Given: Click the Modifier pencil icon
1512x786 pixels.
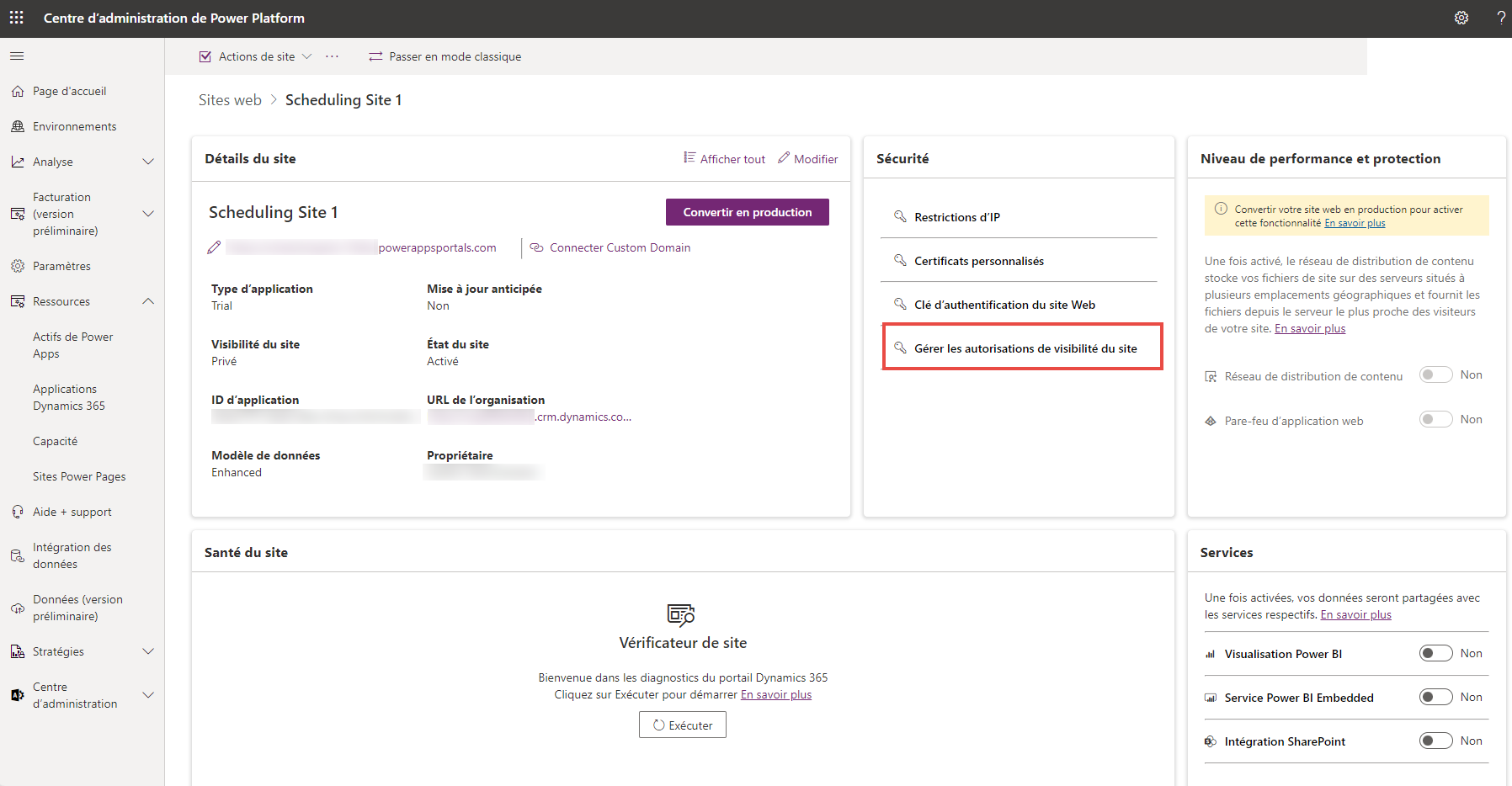Looking at the screenshot, I should (784, 158).
